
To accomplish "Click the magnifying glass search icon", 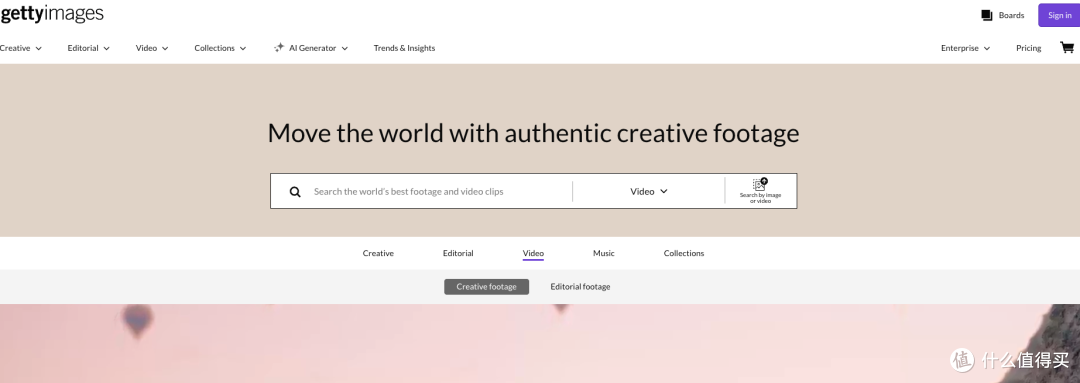I will 295,192.
